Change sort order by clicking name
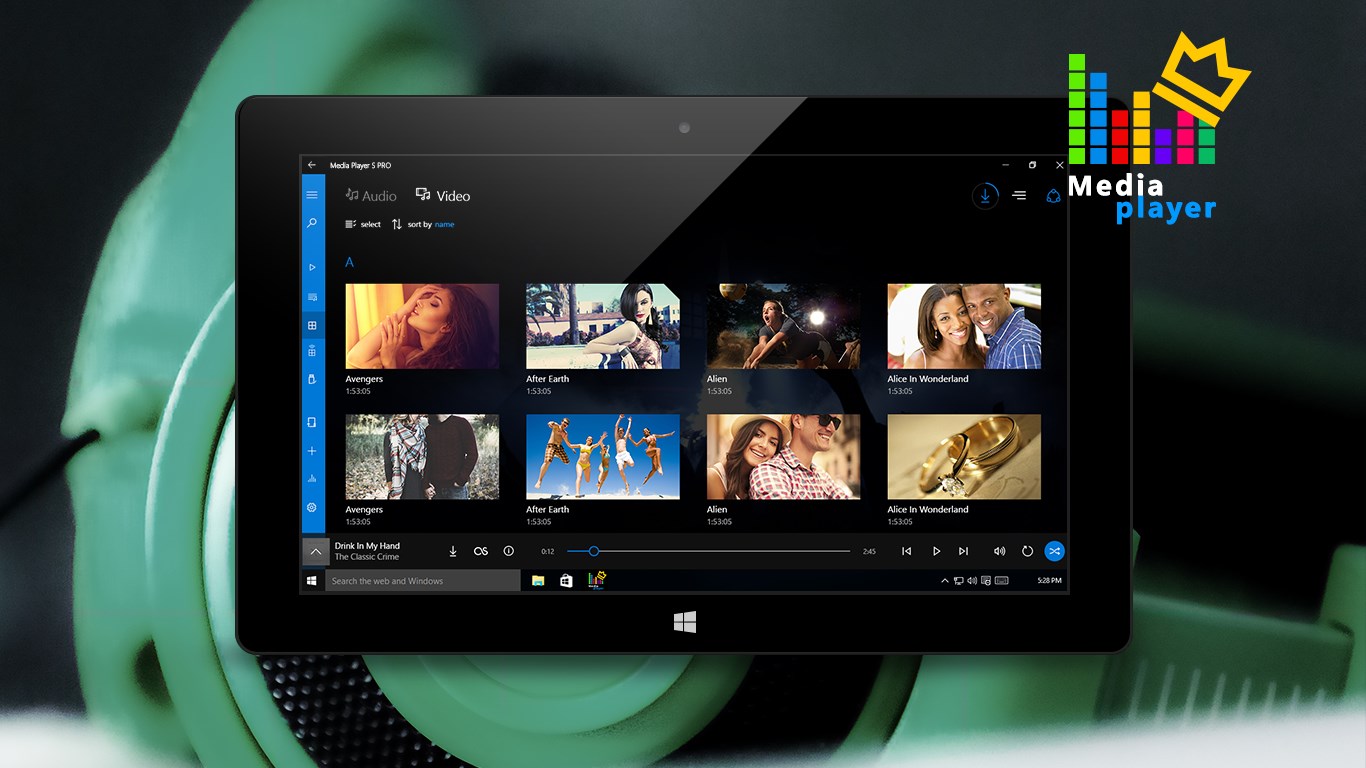1366x768 pixels. [x=444, y=224]
